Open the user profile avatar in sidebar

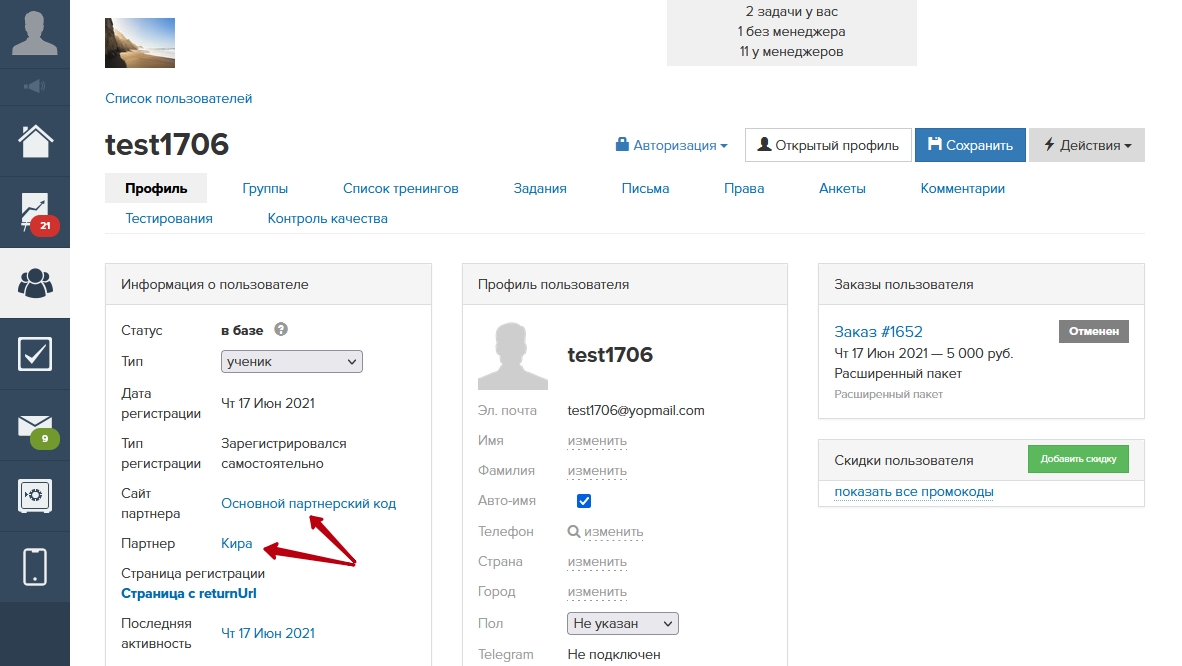(34, 33)
